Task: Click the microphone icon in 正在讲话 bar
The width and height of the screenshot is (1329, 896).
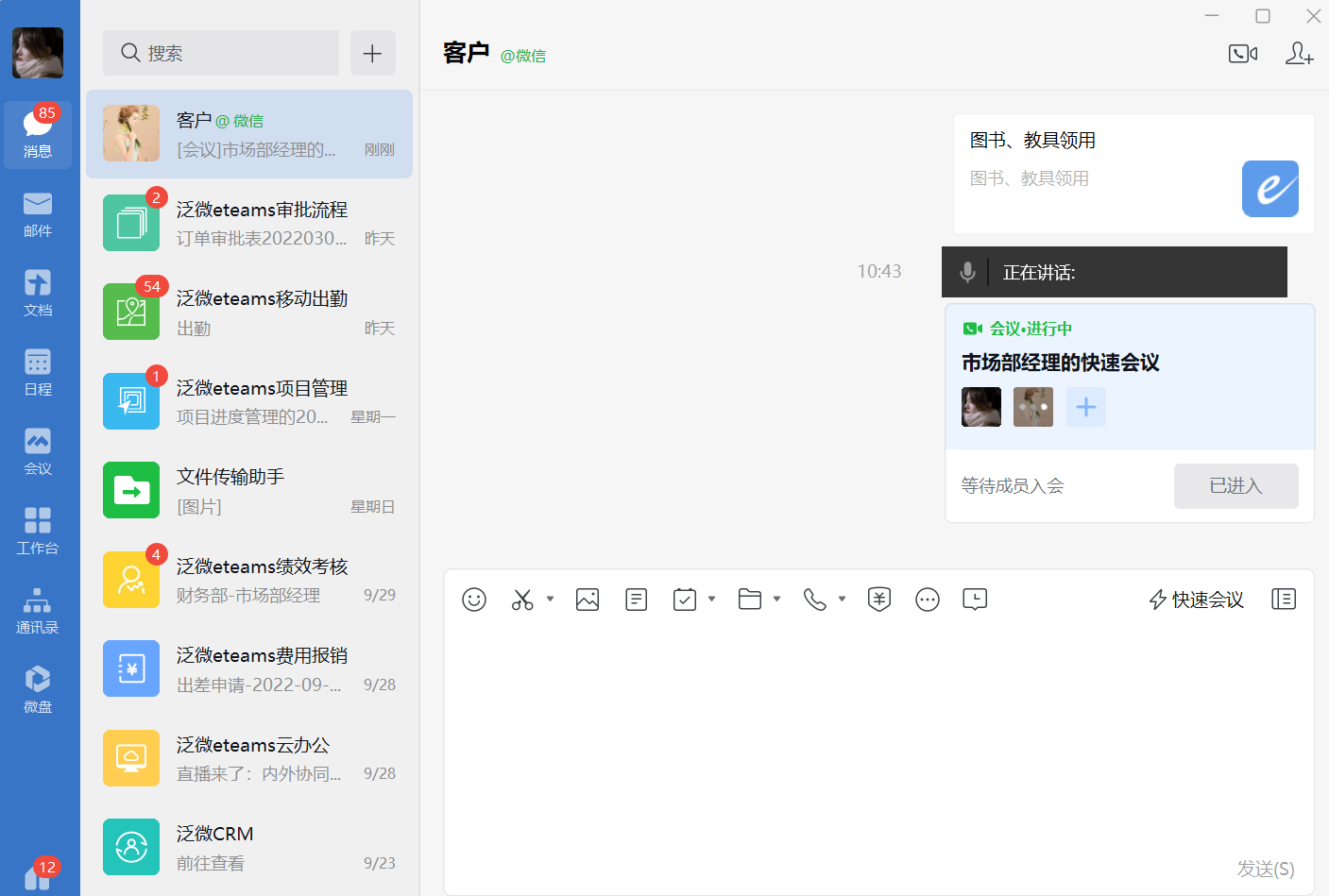Action: 967,273
